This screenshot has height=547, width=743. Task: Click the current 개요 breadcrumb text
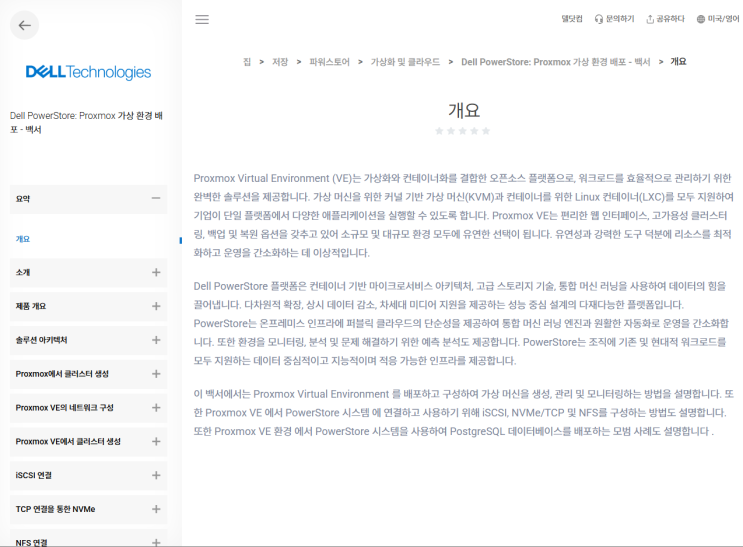678,62
